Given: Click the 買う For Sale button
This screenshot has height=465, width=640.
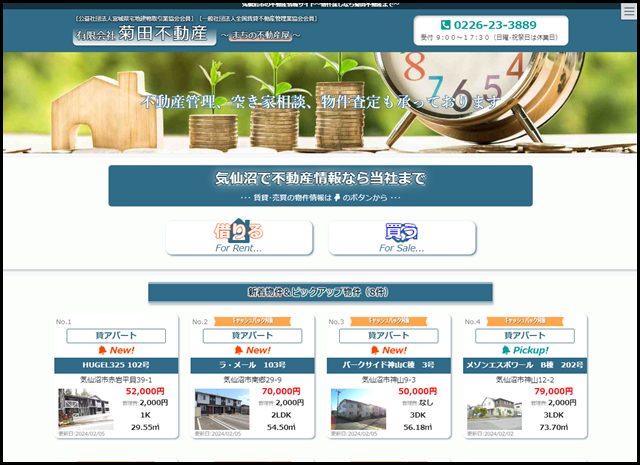Looking at the screenshot, I should pos(402,238).
